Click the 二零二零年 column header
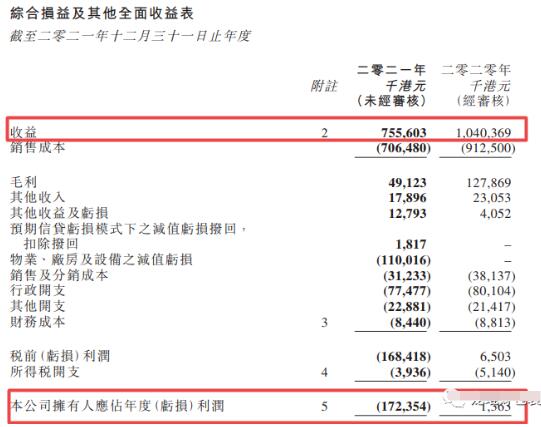The width and height of the screenshot is (541, 427). tap(476, 70)
